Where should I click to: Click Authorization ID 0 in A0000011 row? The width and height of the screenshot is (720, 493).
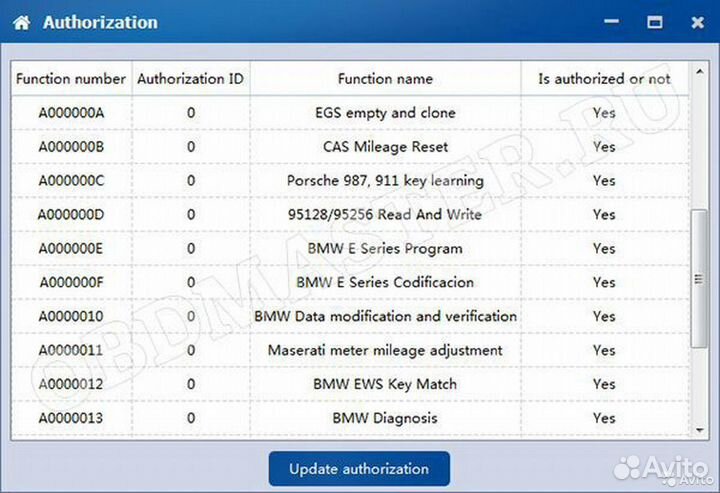[191, 350]
